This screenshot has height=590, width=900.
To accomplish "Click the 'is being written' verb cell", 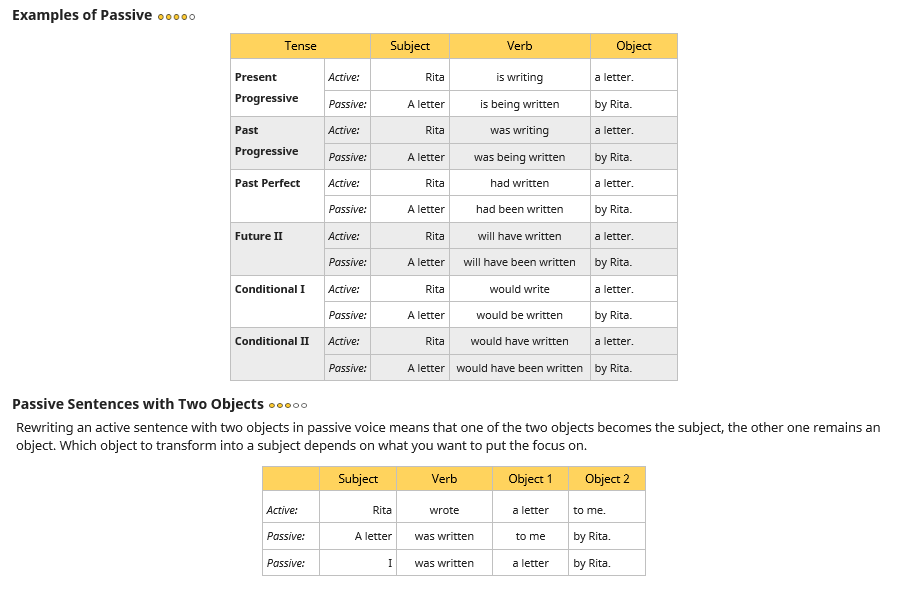I will coord(519,104).
